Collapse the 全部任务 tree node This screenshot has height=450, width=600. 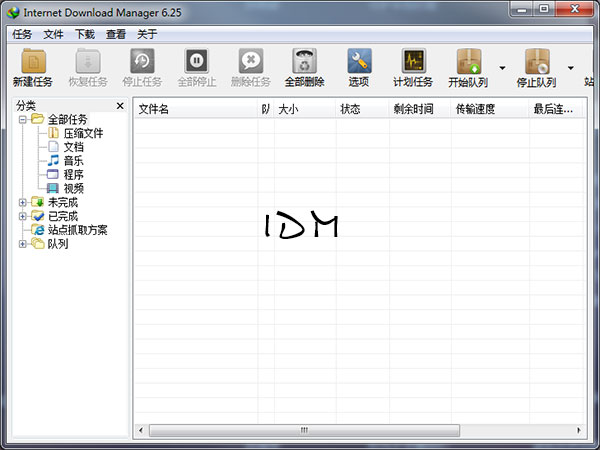coord(23,119)
